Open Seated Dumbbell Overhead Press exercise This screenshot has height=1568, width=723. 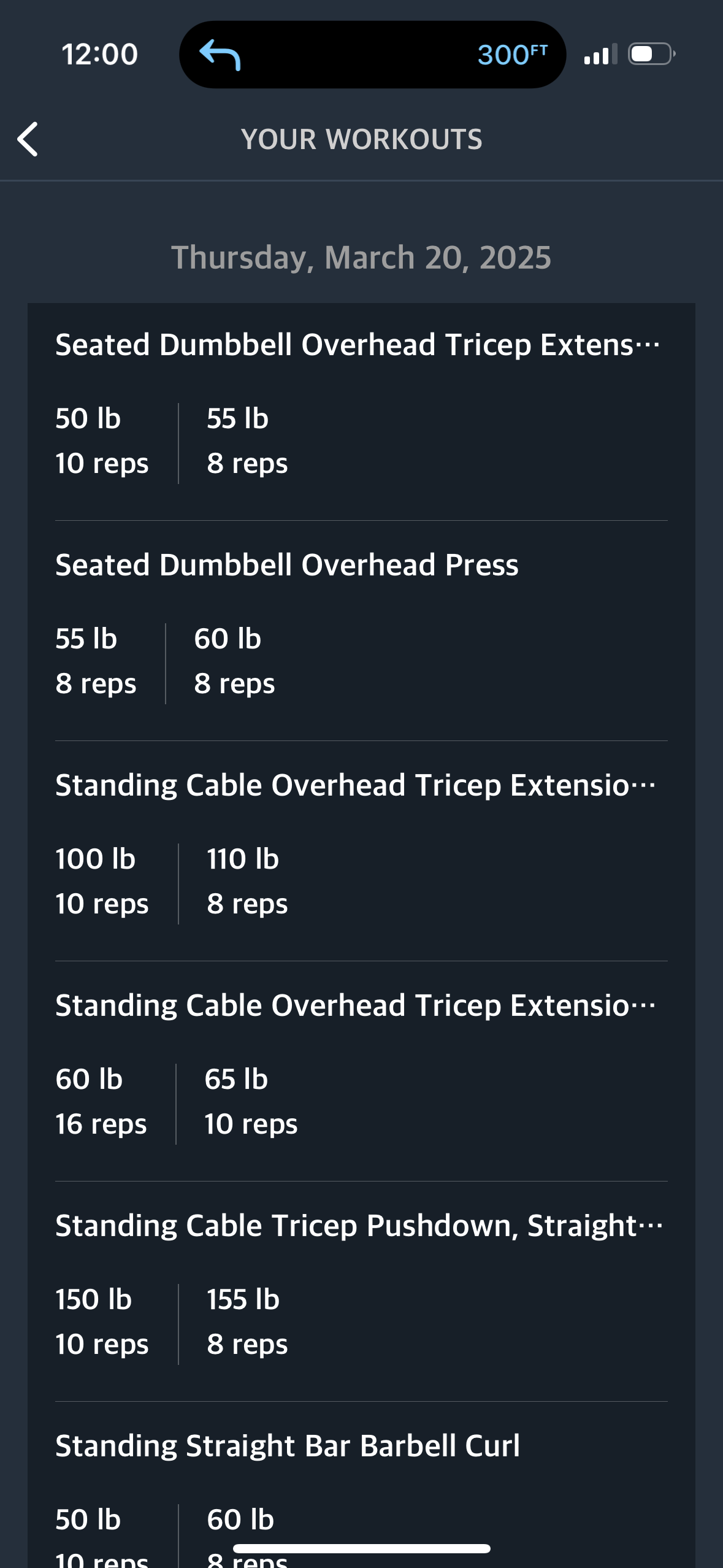(x=287, y=565)
